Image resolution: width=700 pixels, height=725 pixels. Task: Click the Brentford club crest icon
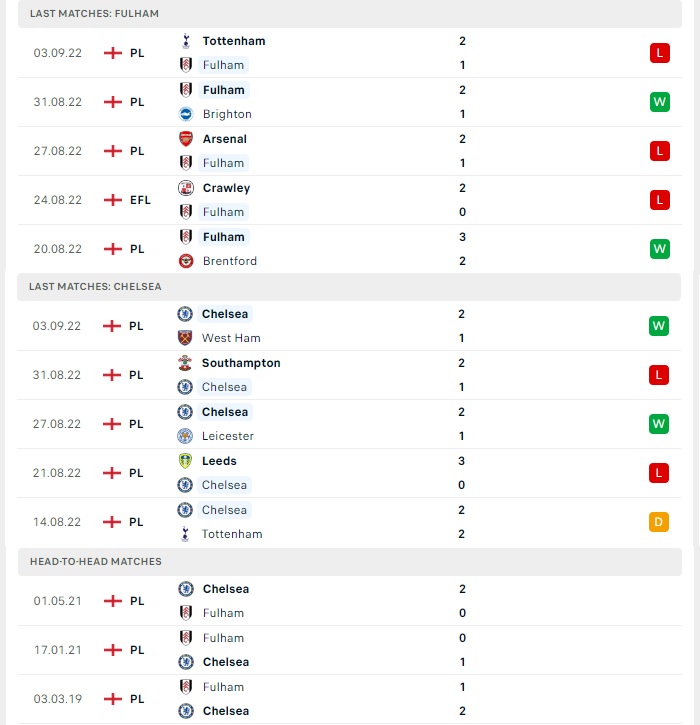pos(186,261)
